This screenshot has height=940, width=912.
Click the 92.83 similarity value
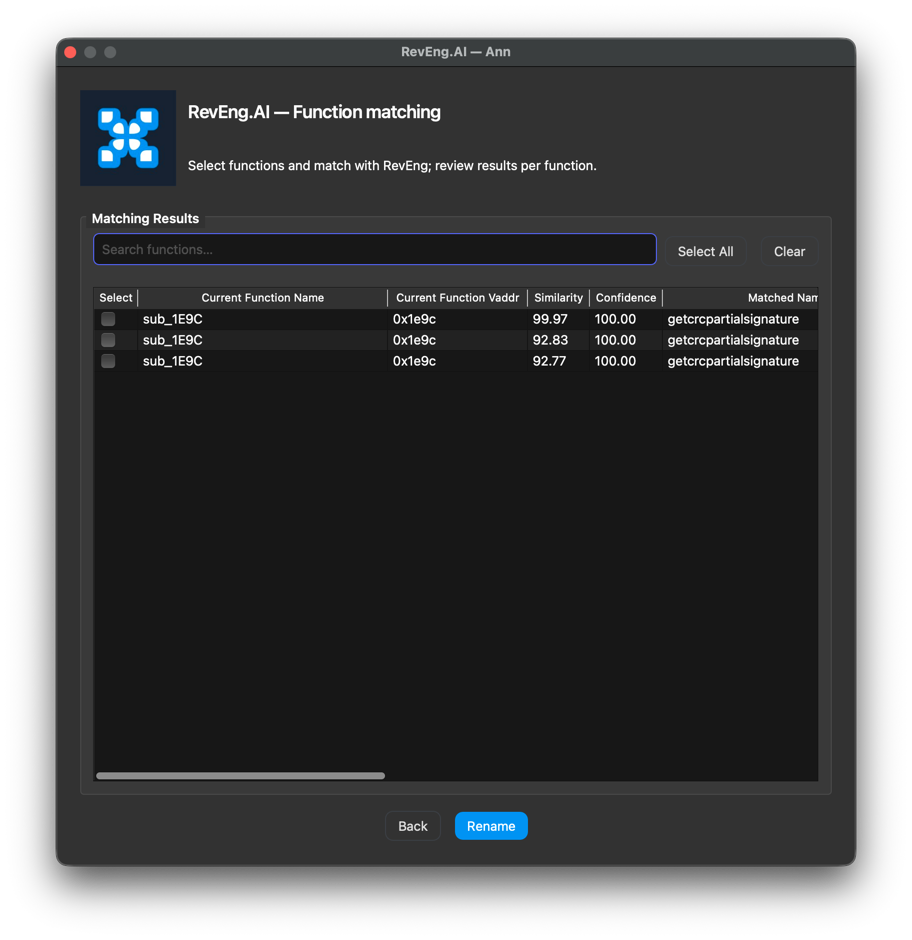[x=550, y=340]
